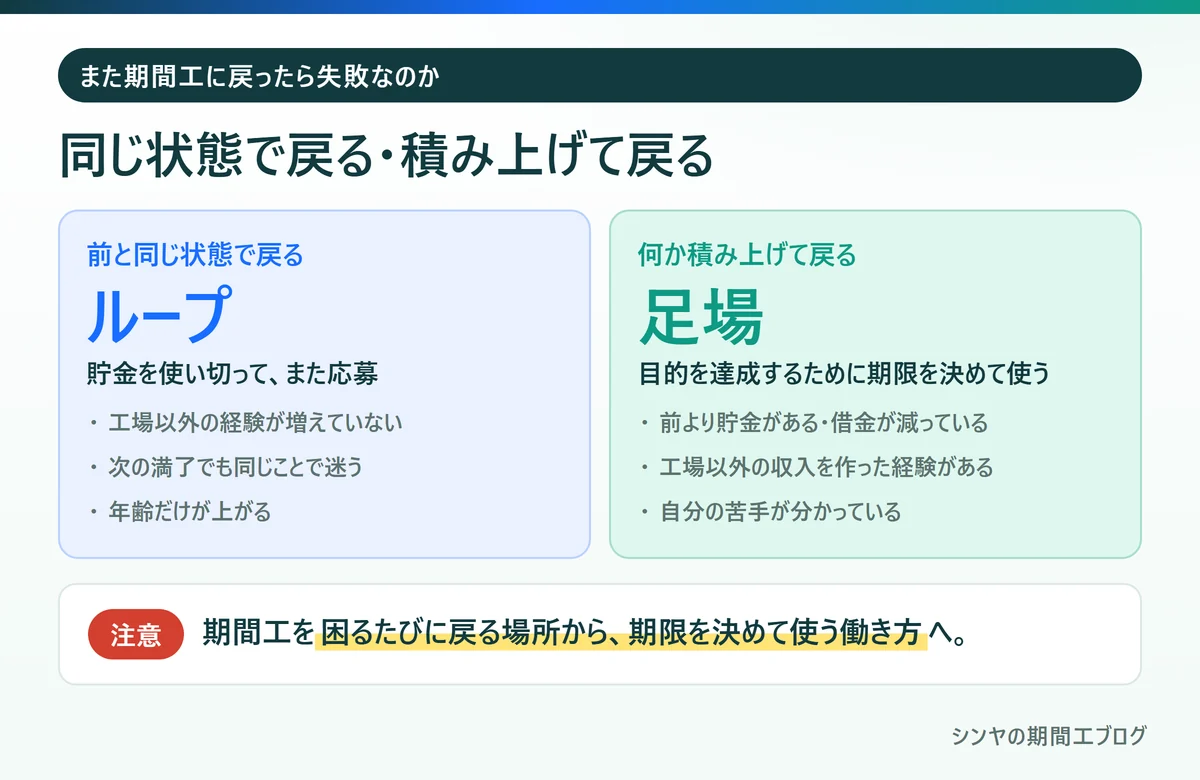The image size is (1200, 780).
Task: Click the large blue word 'ループ'
Action: point(160,316)
